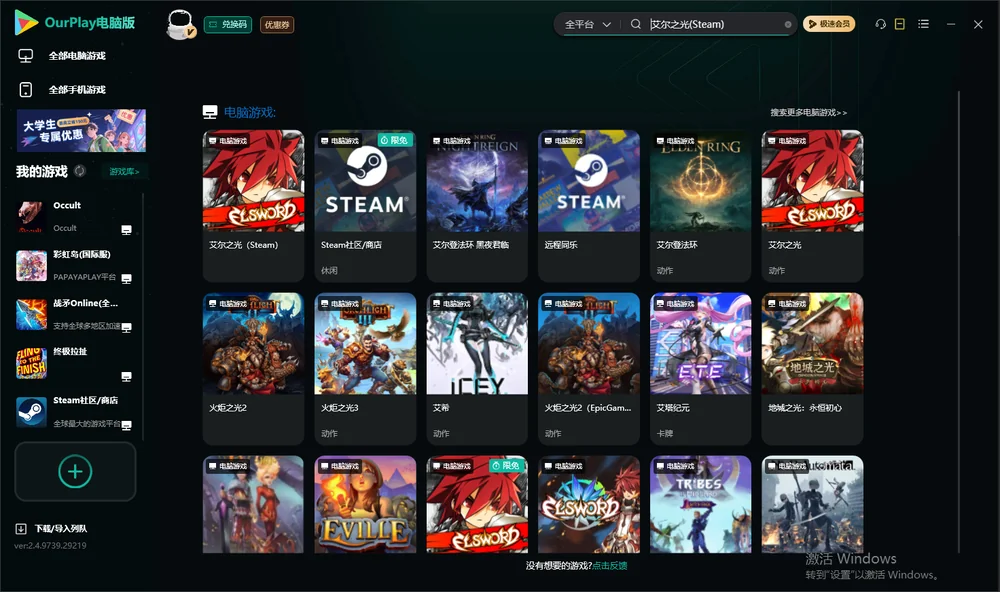
Task: Click the 极速会员 membership button
Action: point(829,24)
